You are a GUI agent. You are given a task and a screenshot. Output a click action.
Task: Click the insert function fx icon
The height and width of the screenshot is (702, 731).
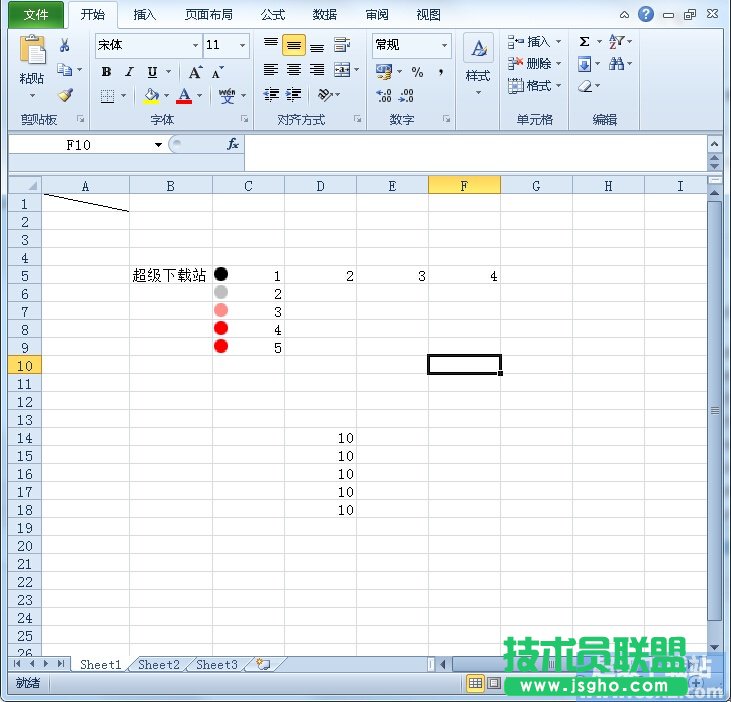click(x=232, y=144)
